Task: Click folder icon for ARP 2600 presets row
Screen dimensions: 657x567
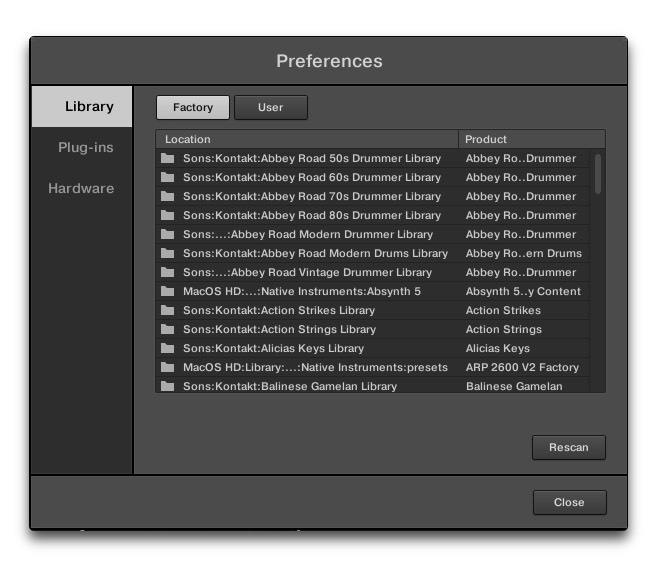Action: (x=168, y=367)
